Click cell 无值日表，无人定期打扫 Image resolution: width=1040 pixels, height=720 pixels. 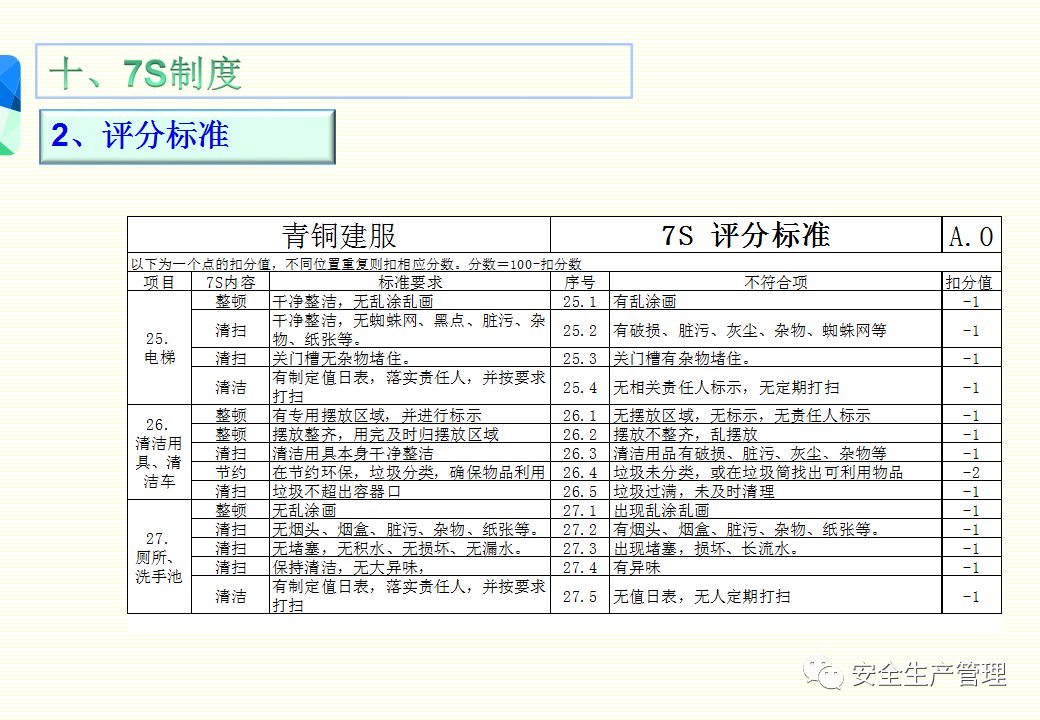(775, 595)
